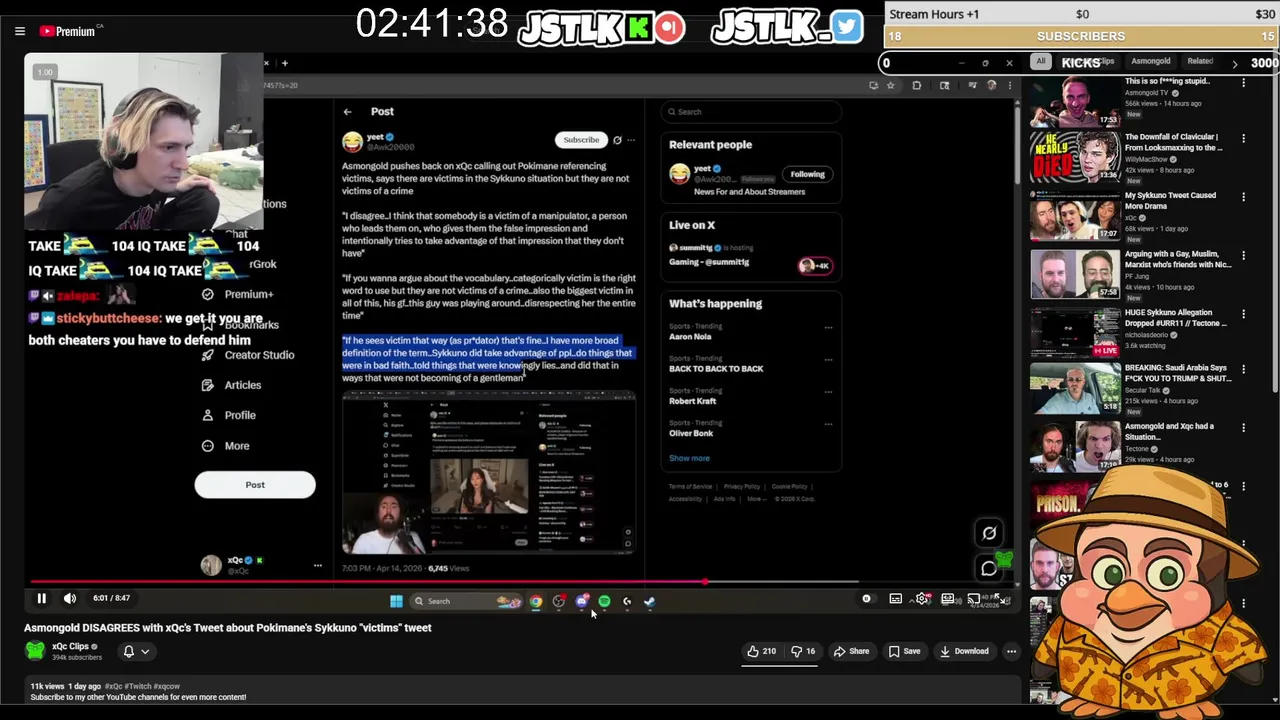Open Creator Studio in the X sidebar
This screenshot has width=1280, height=720.
coord(248,355)
